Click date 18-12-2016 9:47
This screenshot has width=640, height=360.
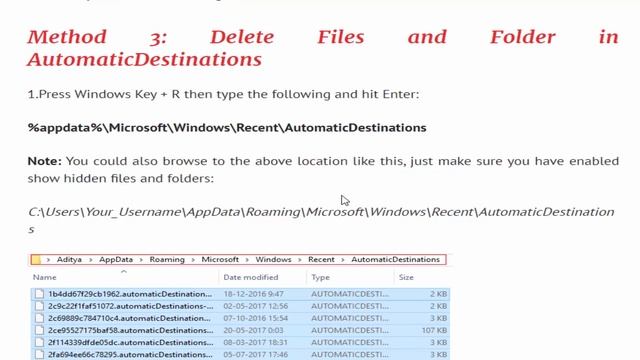click(253, 294)
